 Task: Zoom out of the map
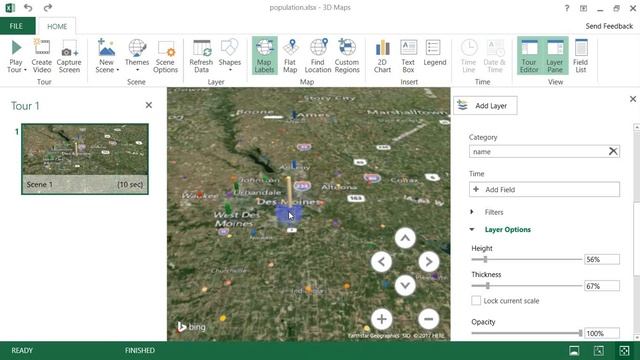pyautogui.click(x=429, y=319)
